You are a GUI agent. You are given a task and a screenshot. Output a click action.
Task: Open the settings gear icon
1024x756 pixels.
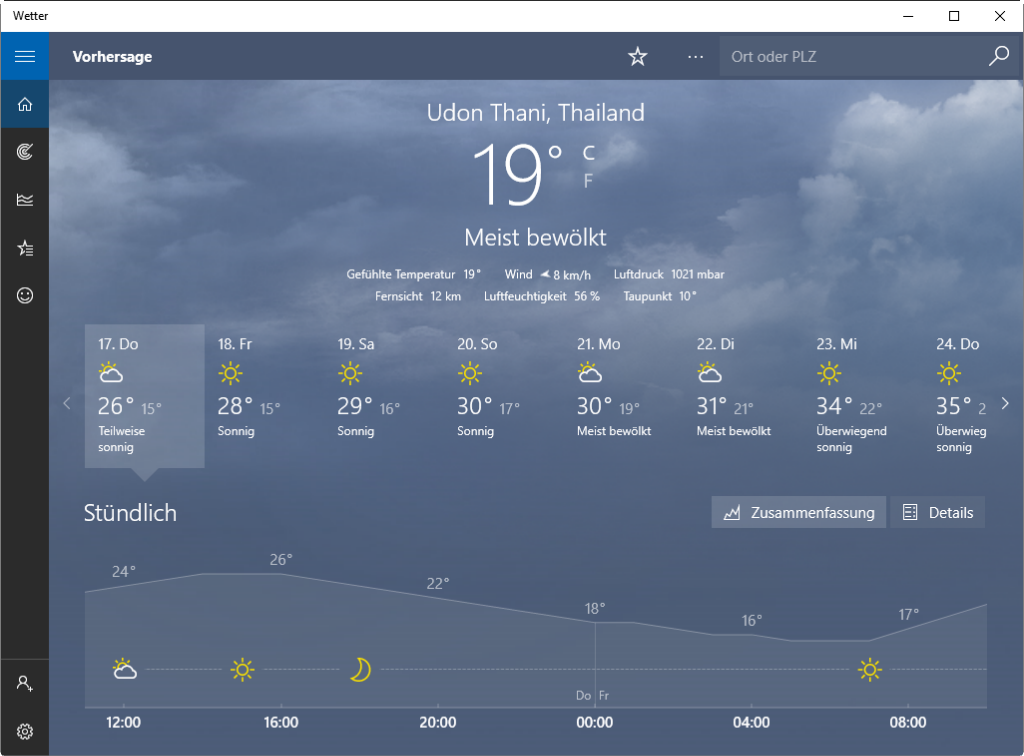25,732
